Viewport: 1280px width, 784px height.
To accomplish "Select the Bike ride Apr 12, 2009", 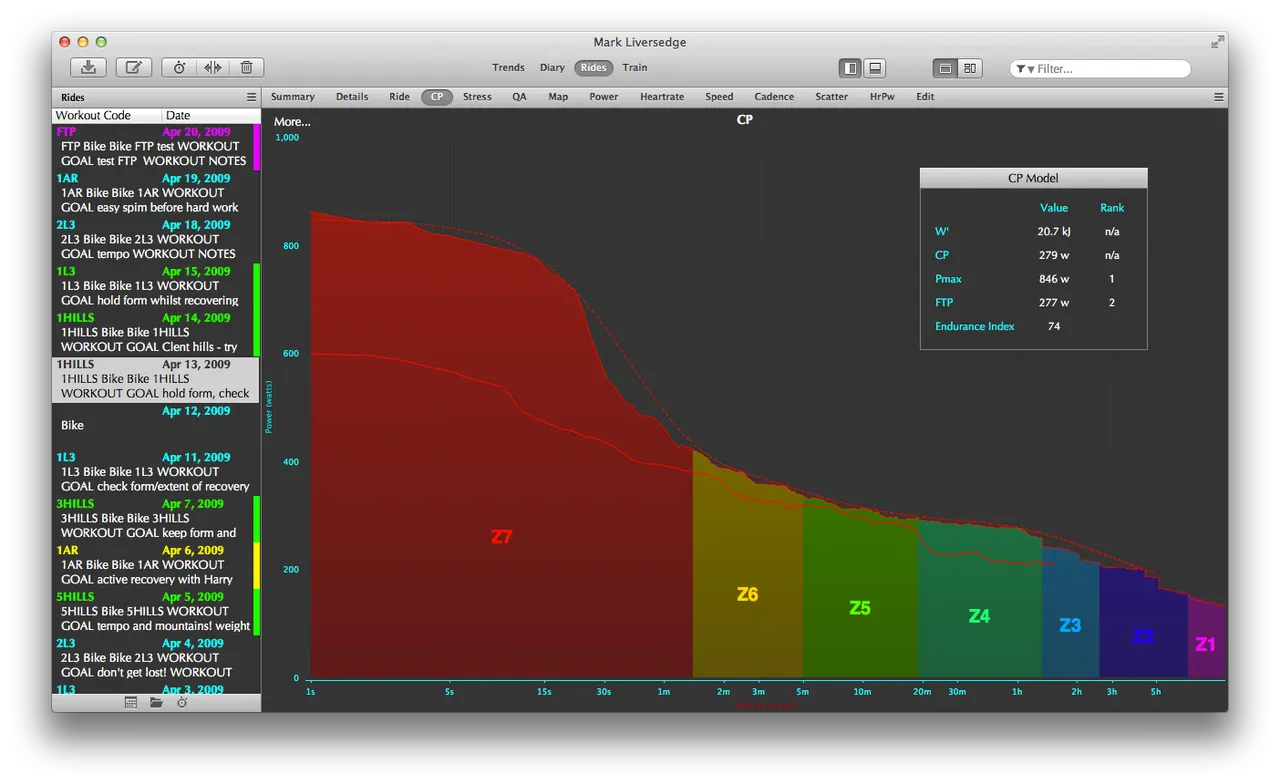I will (155, 425).
